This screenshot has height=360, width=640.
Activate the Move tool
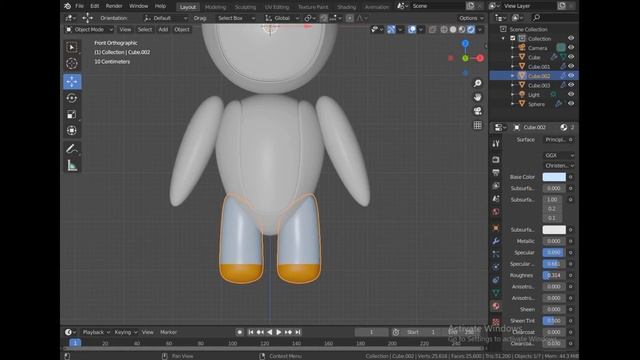pyautogui.click(x=72, y=82)
